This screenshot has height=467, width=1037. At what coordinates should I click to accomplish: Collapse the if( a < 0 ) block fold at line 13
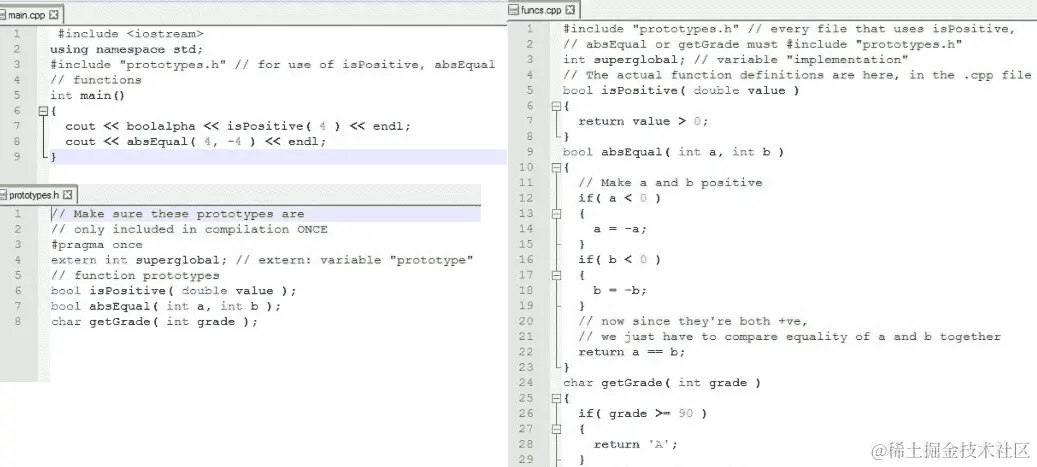[x=556, y=214]
